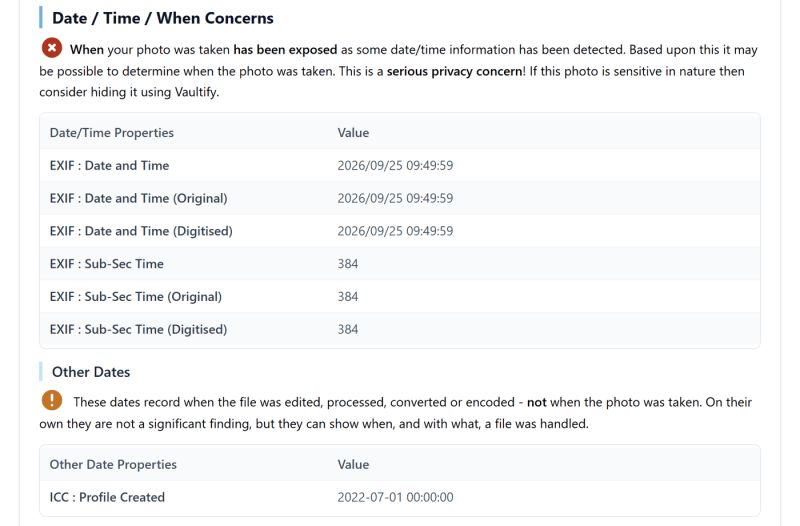Screen dimensions: 800x526
Task: Click the EXIF : Sub-Sec Time row
Action: [399, 264]
